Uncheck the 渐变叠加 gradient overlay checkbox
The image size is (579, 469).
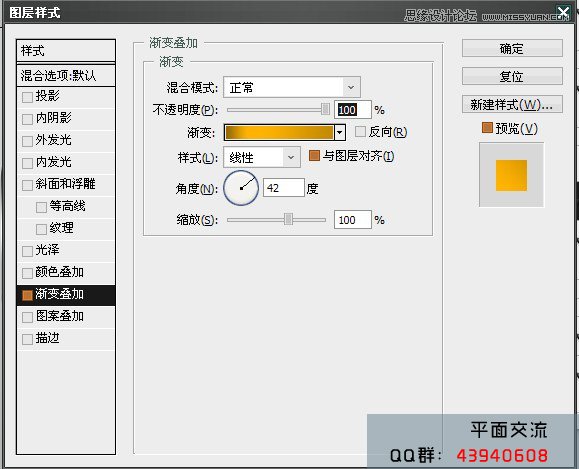pyautogui.click(x=27, y=295)
